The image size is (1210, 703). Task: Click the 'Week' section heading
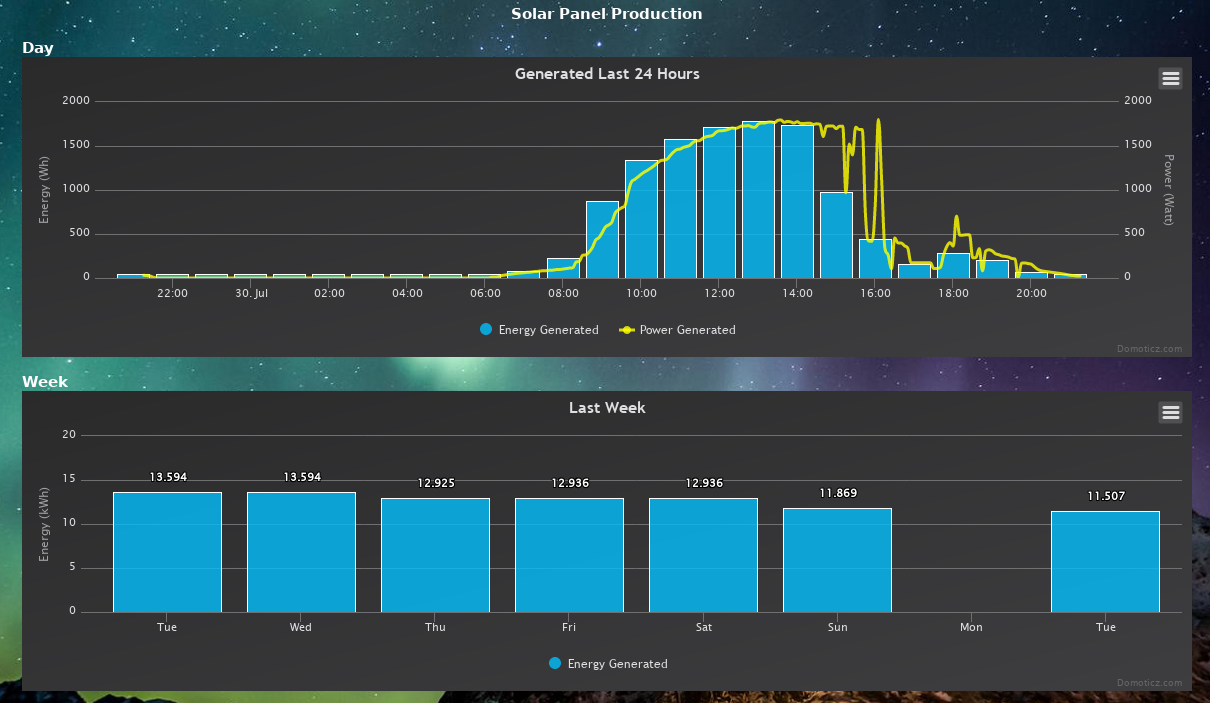[45, 382]
